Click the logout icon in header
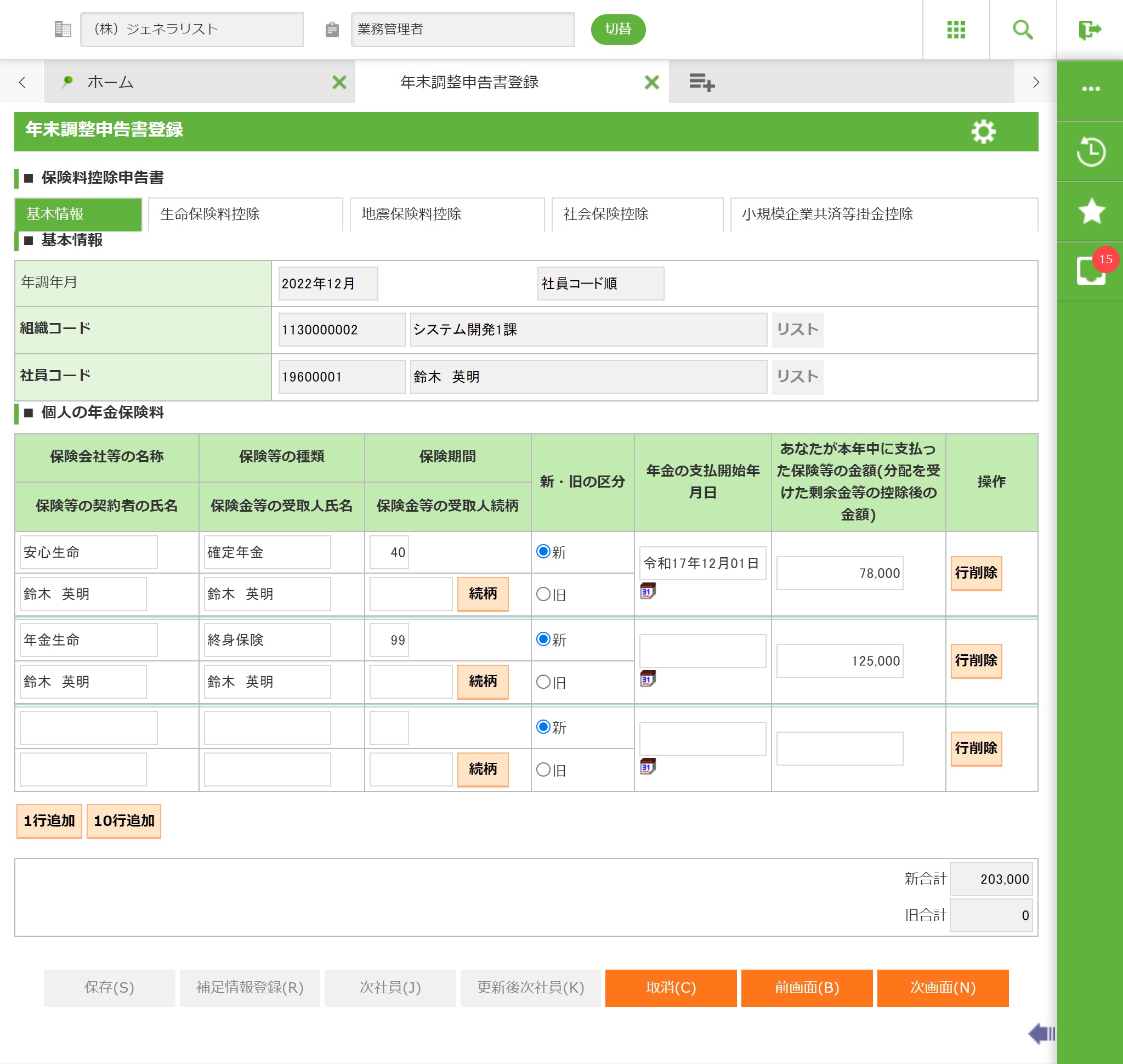Image resolution: width=1123 pixels, height=1064 pixels. 1089,30
